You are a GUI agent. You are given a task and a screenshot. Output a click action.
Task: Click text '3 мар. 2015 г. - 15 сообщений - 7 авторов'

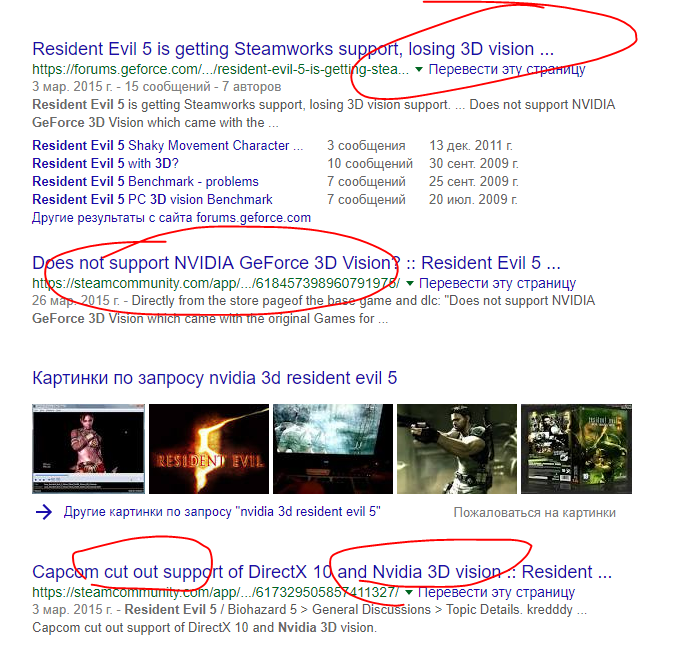pyautogui.click(x=157, y=87)
